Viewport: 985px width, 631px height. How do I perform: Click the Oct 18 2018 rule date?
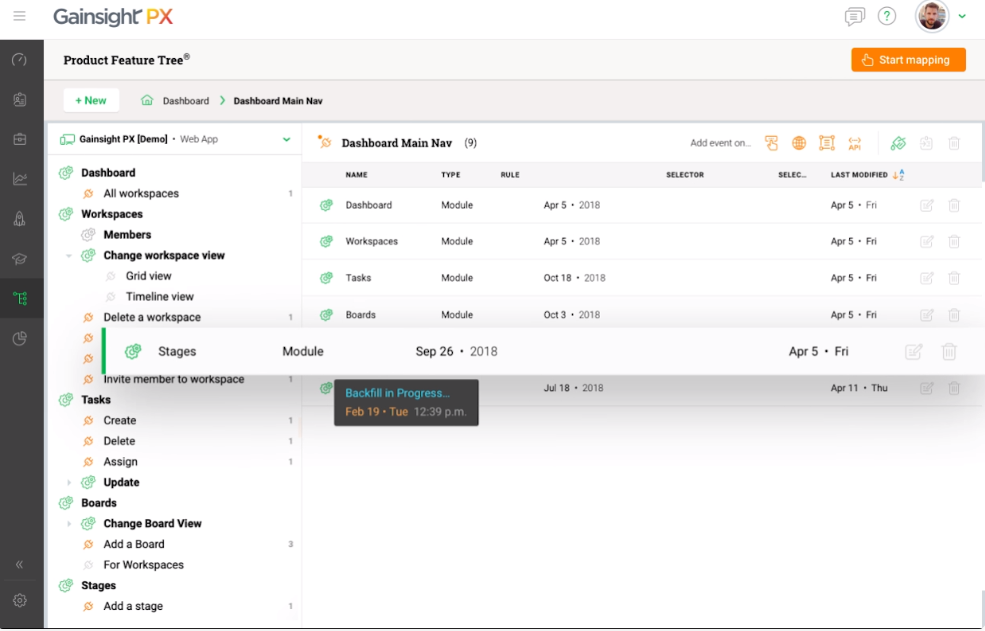[x=574, y=278]
